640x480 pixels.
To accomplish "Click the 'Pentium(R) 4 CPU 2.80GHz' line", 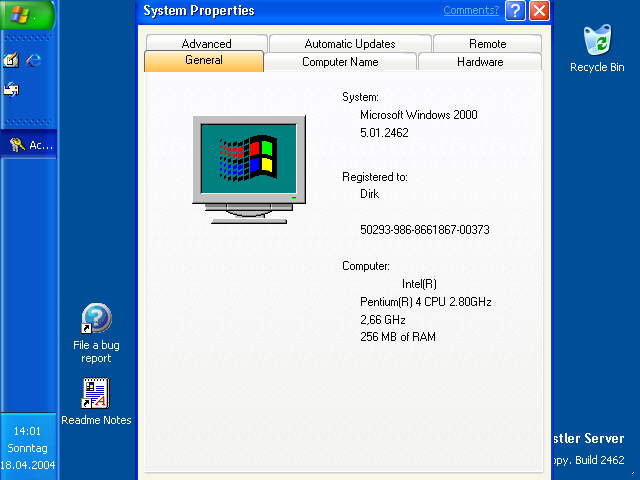I will [x=425, y=302].
